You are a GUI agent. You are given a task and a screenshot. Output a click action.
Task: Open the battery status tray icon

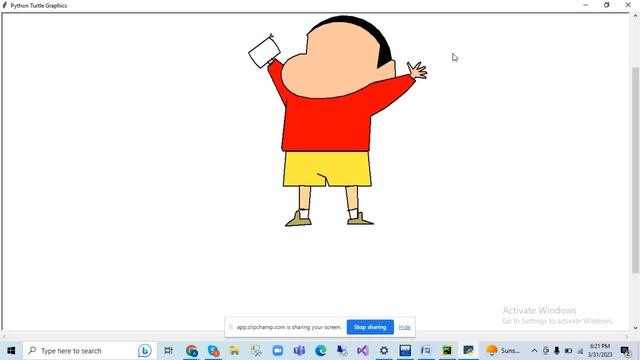pos(568,351)
